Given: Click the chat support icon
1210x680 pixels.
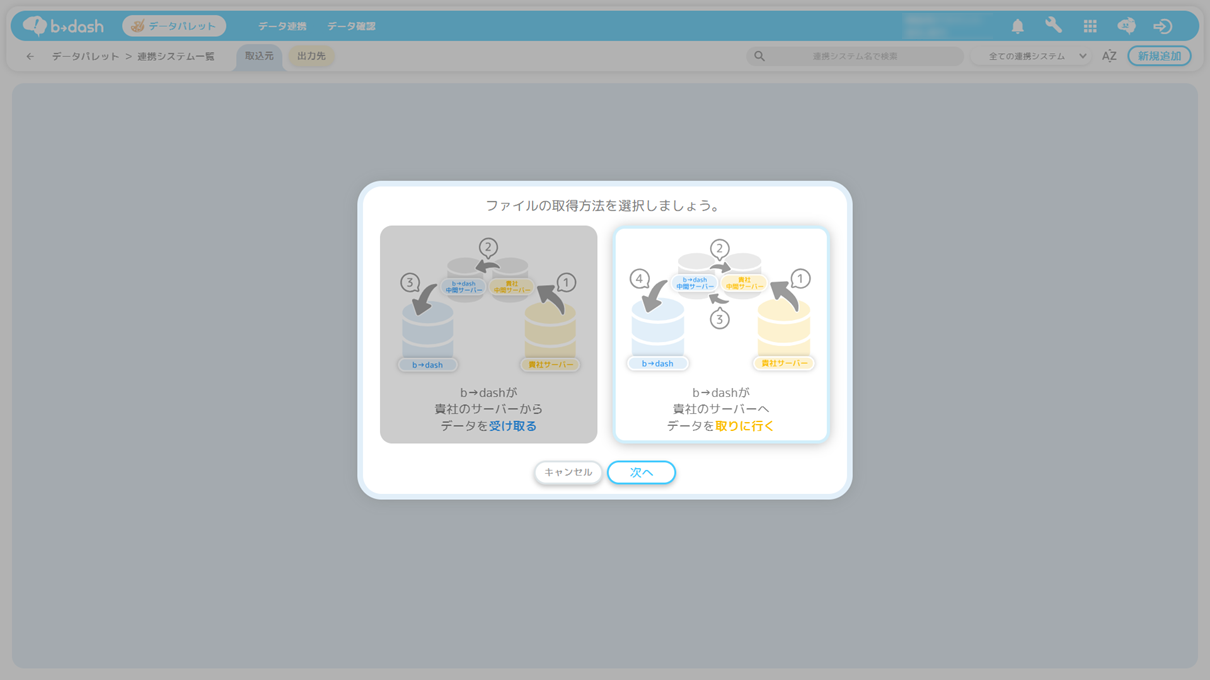Looking at the screenshot, I should pyautogui.click(x=1126, y=27).
